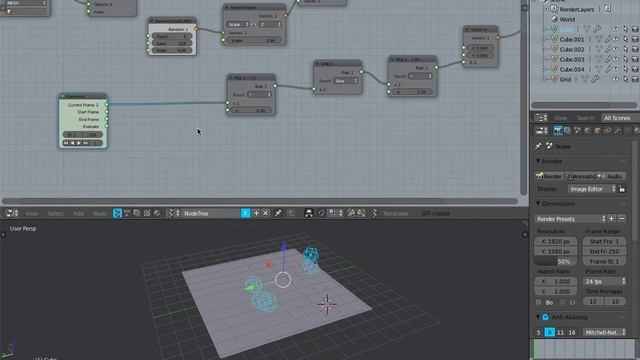The width and height of the screenshot is (640, 360).
Task: Click the wrench modifier icon on Grid row
Action: 595,79
